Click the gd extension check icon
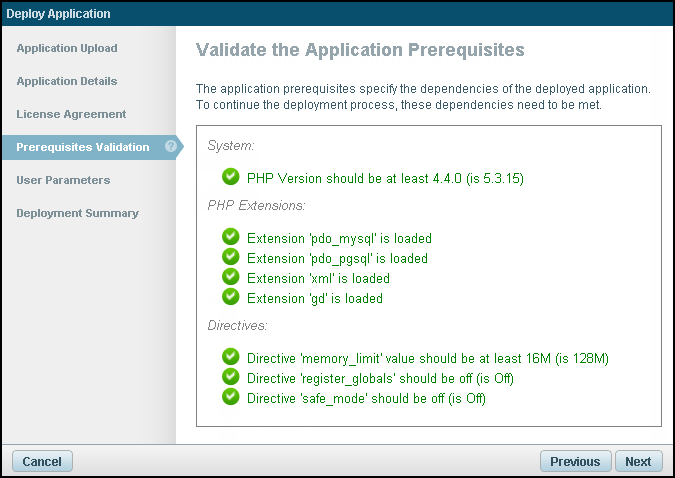This screenshot has width=675, height=478. coord(231,298)
